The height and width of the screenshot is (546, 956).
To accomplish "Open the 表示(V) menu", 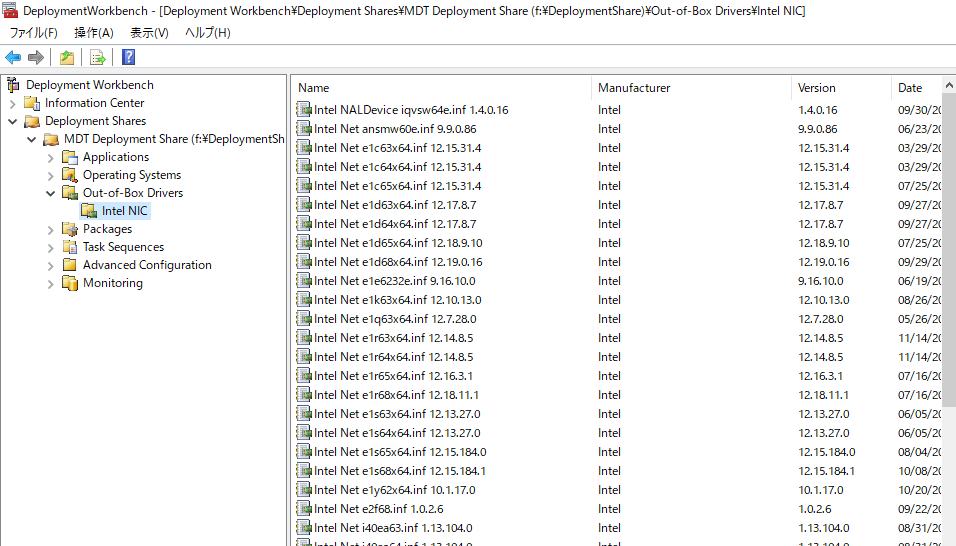I will 149,33.
